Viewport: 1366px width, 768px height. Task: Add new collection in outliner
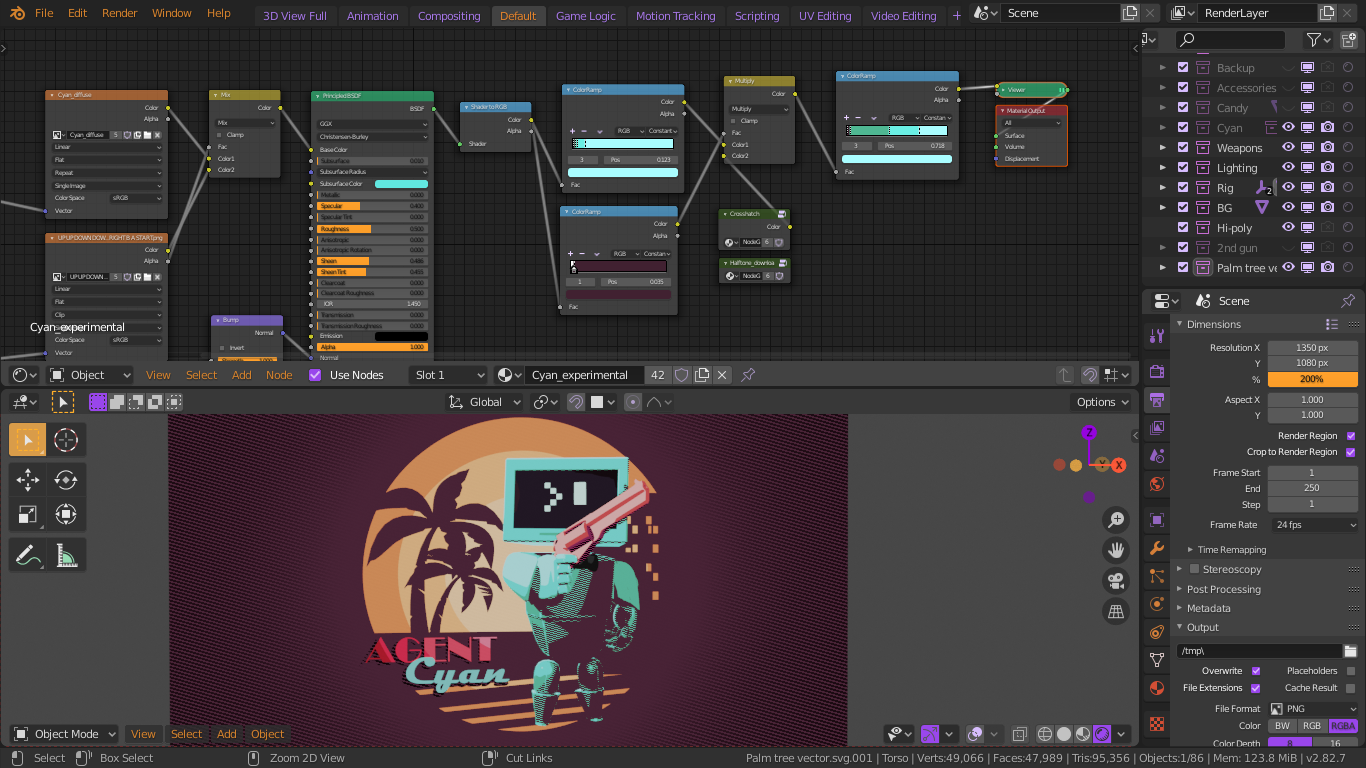click(1349, 40)
